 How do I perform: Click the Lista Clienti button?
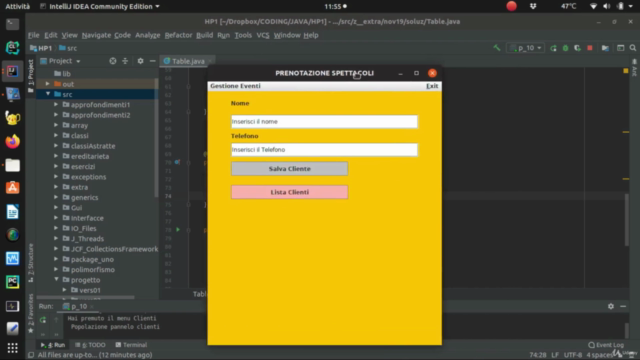tap(289, 192)
